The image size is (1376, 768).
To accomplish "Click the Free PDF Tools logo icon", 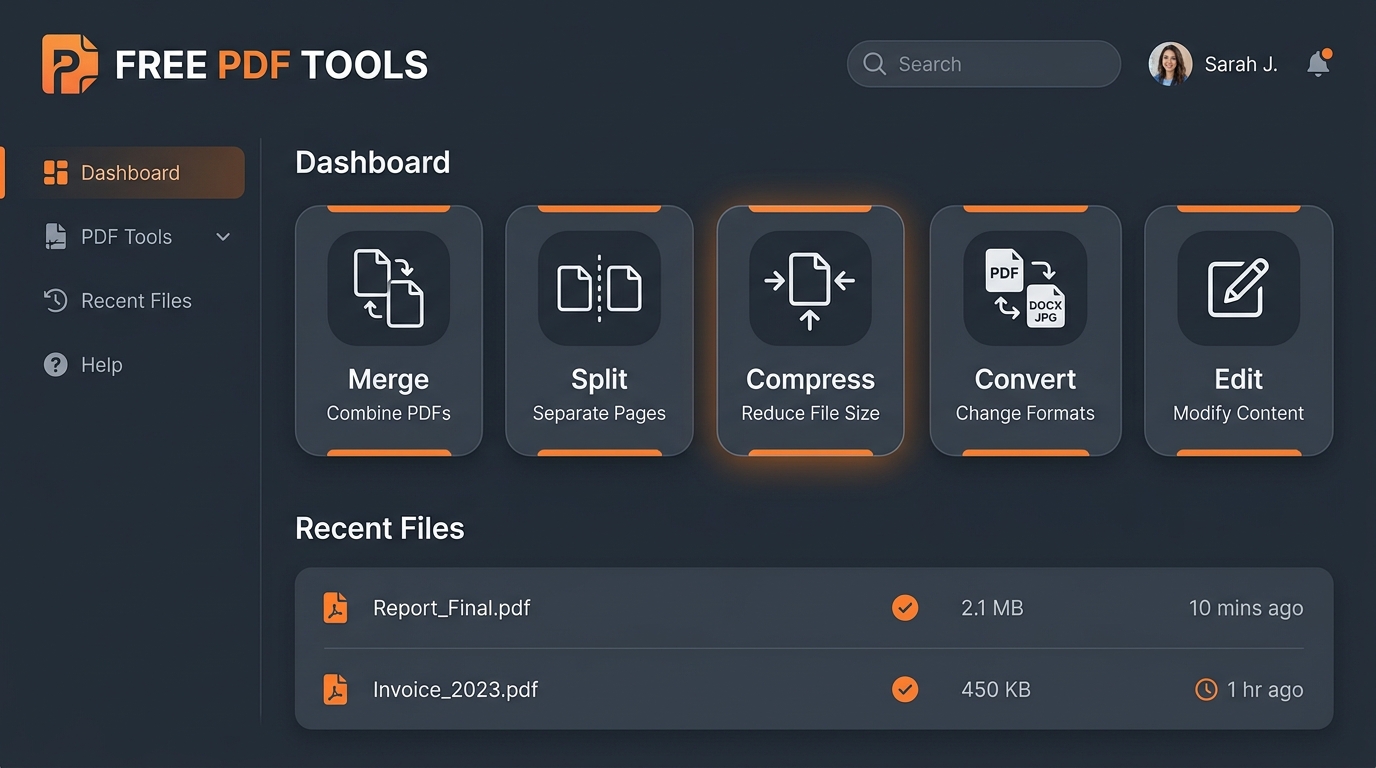I will click(x=70, y=64).
